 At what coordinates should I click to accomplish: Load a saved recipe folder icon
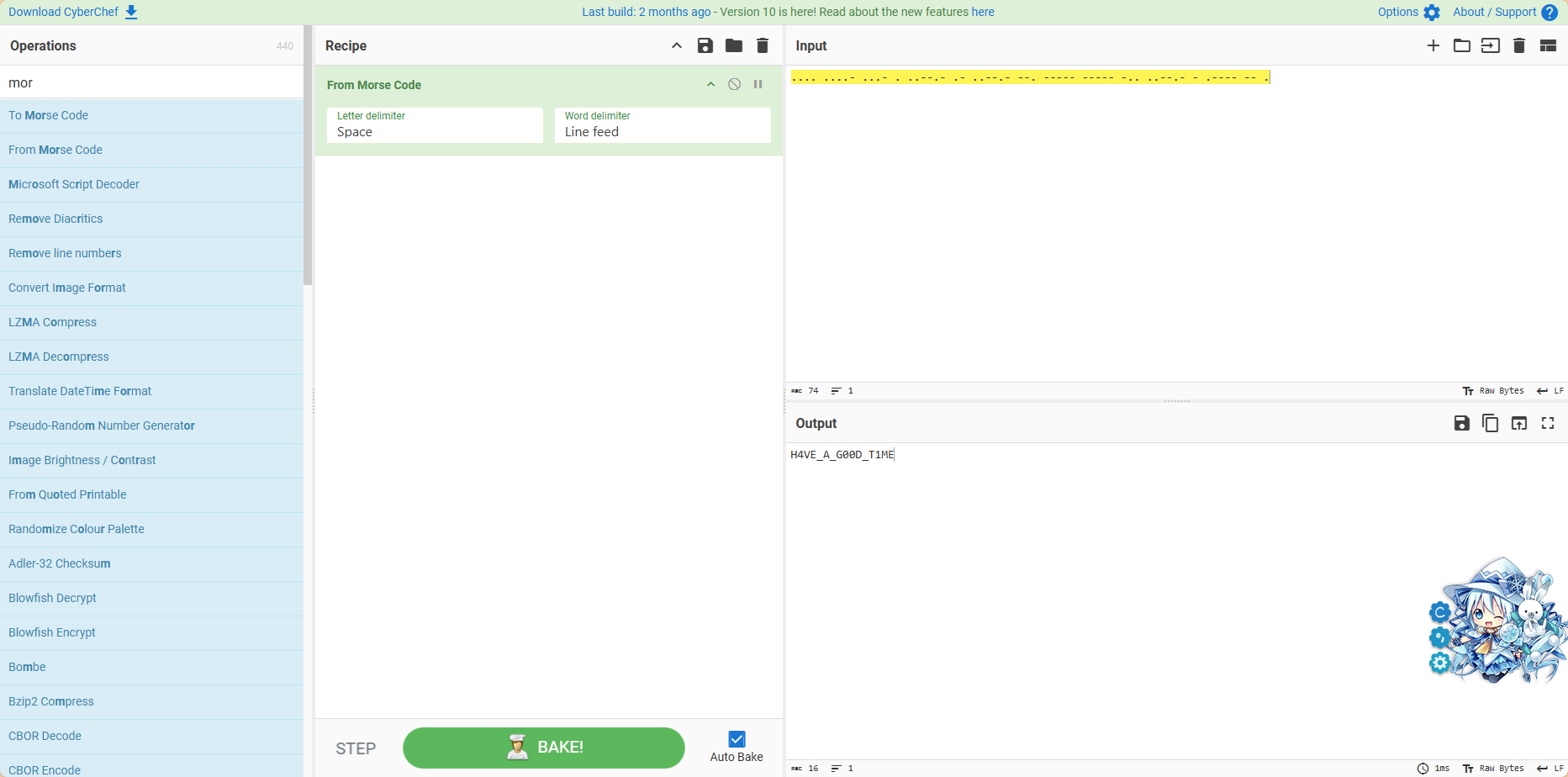point(733,45)
